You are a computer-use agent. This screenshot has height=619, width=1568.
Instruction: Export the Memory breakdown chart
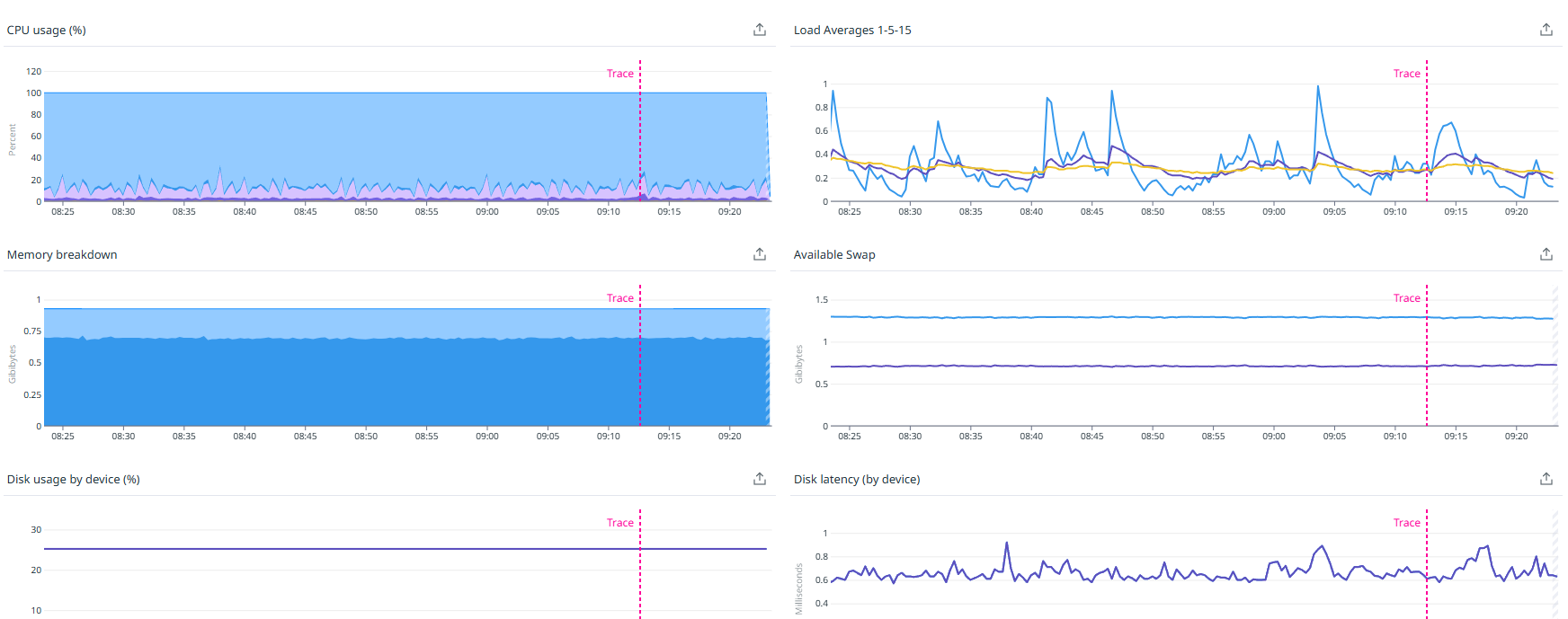[760, 254]
